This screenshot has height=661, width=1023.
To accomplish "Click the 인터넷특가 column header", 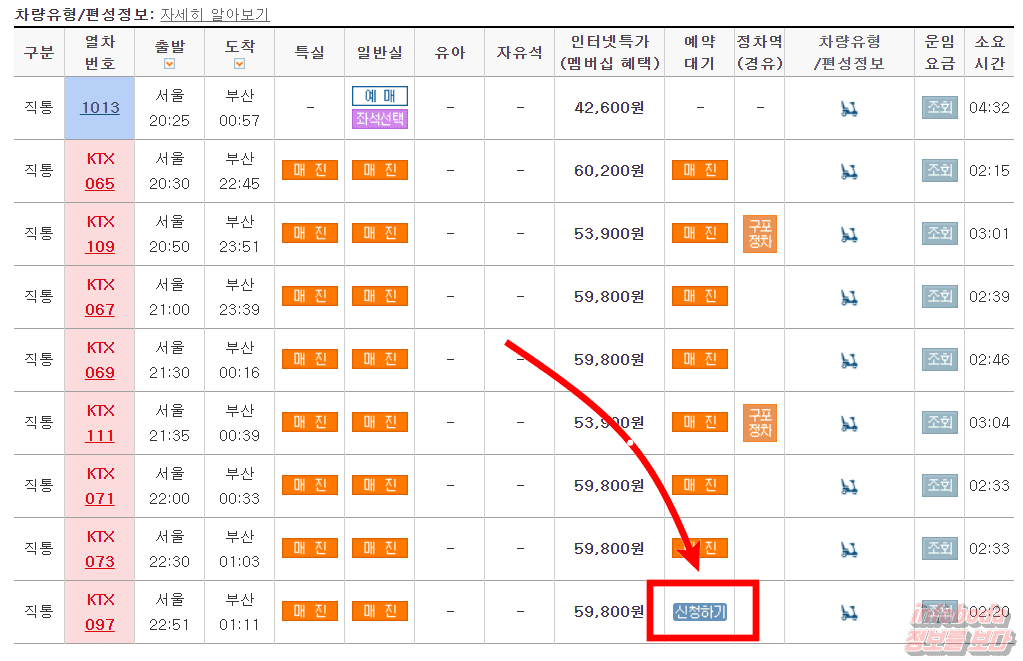I will [609, 52].
